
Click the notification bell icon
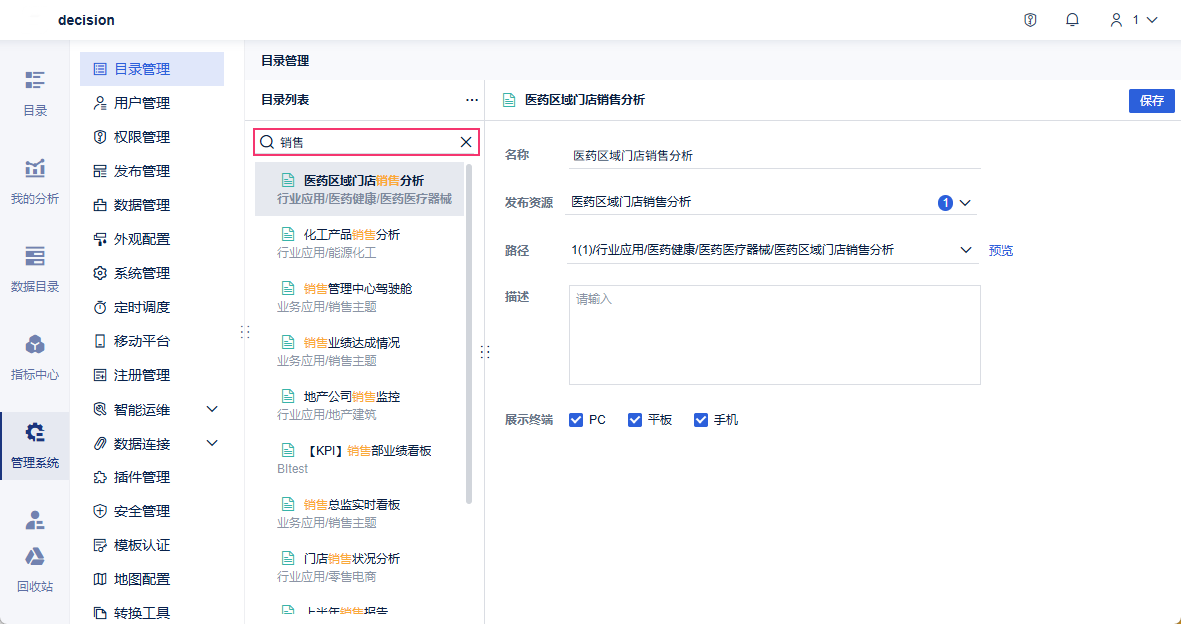(1072, 20)
